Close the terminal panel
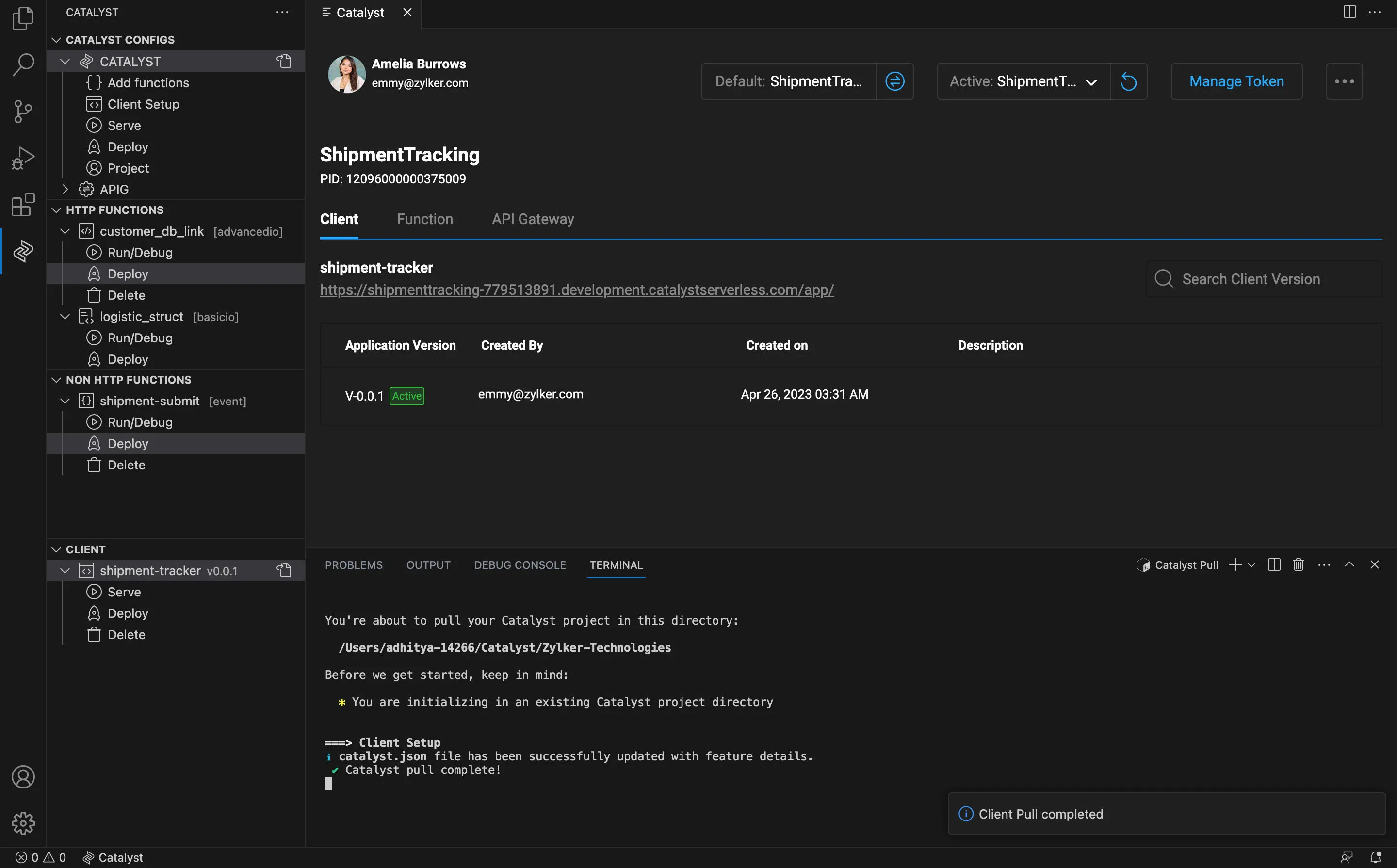The image size is (1397, 868). point(1375,565)
